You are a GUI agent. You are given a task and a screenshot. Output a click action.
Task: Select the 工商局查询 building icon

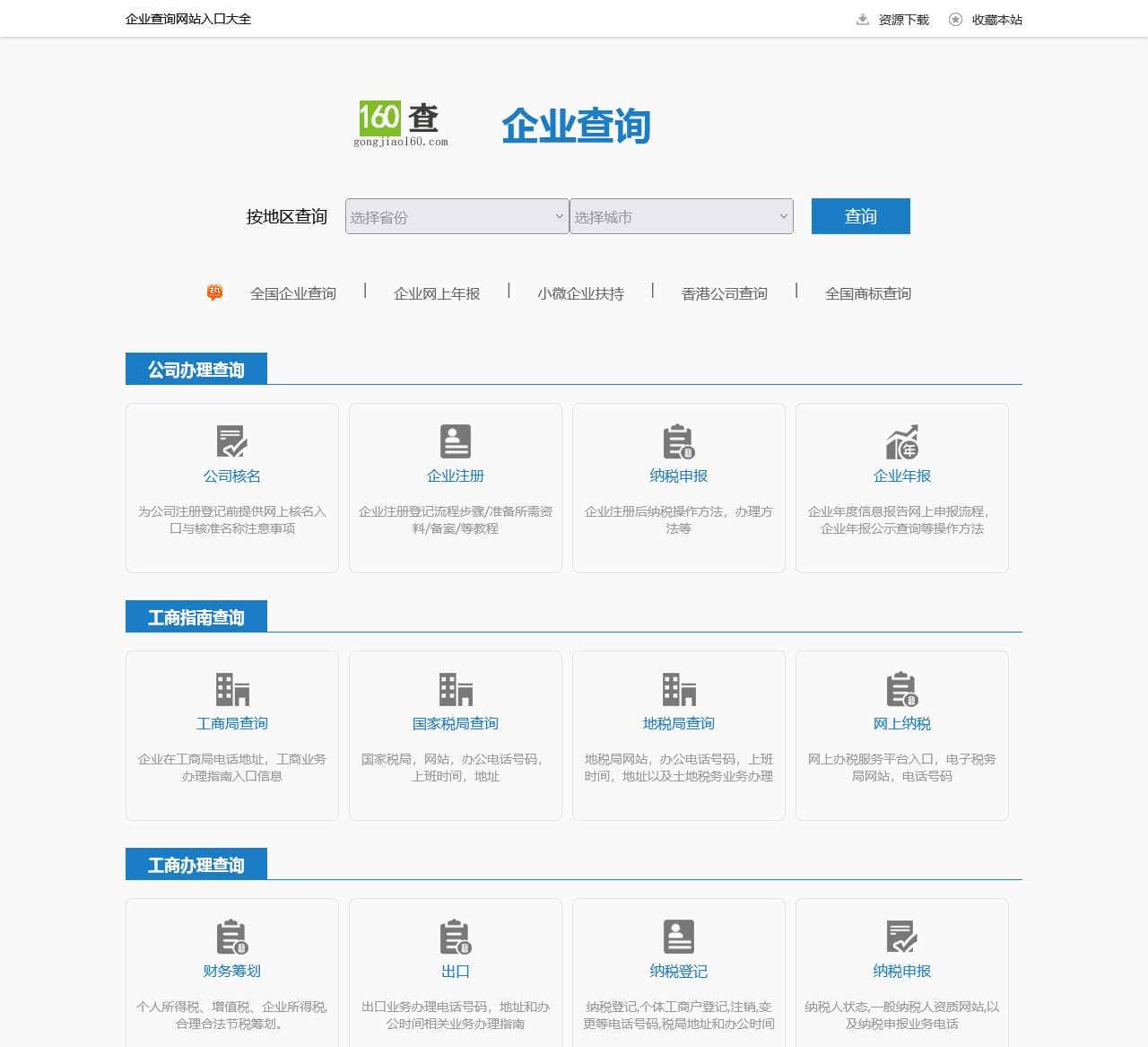click(x=230, y=689)
